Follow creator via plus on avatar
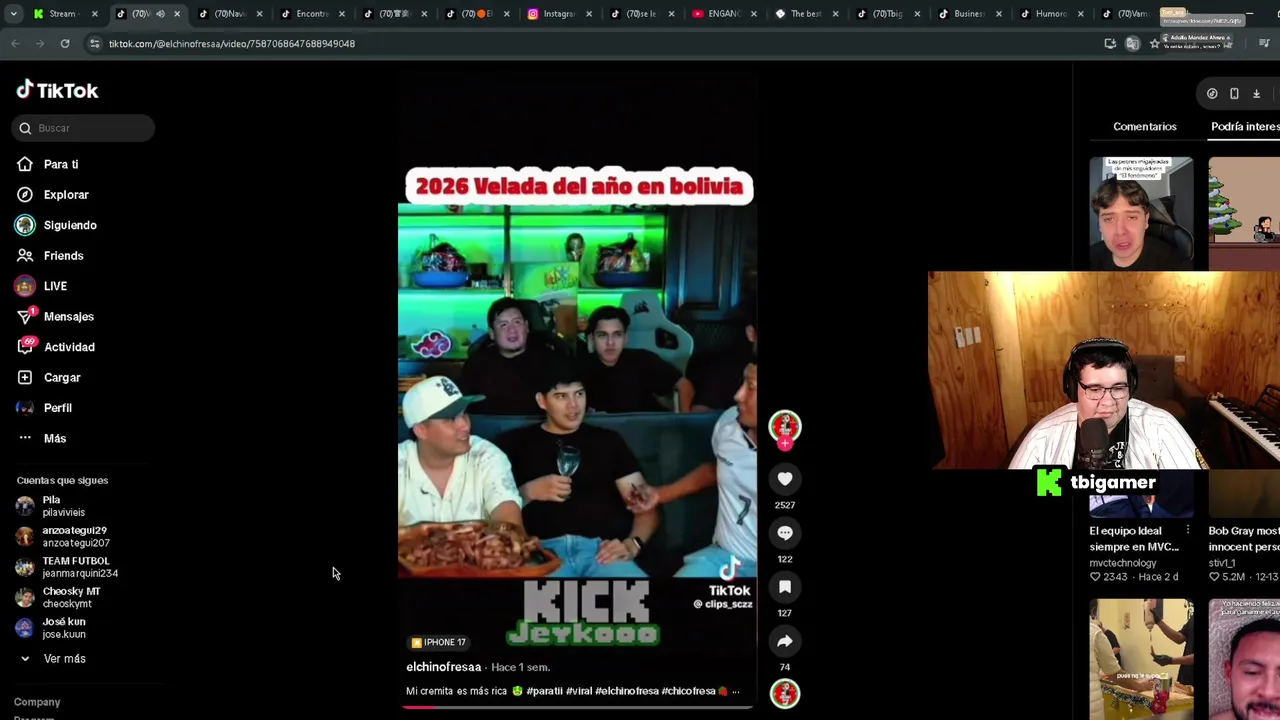 click(785, 443)
